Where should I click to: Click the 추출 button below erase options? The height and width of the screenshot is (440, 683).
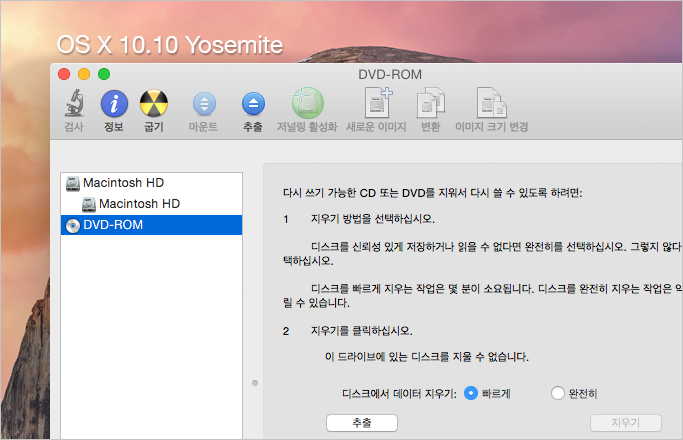(x=362, y=423)
